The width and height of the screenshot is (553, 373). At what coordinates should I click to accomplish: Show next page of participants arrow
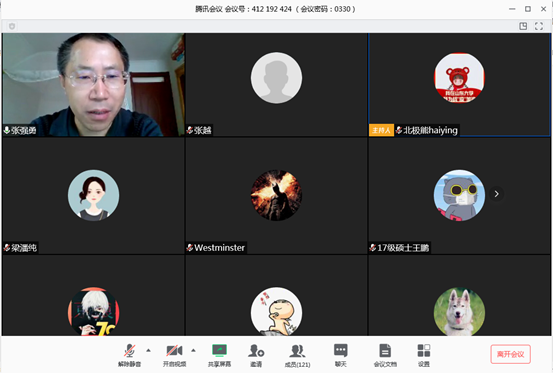496,194
